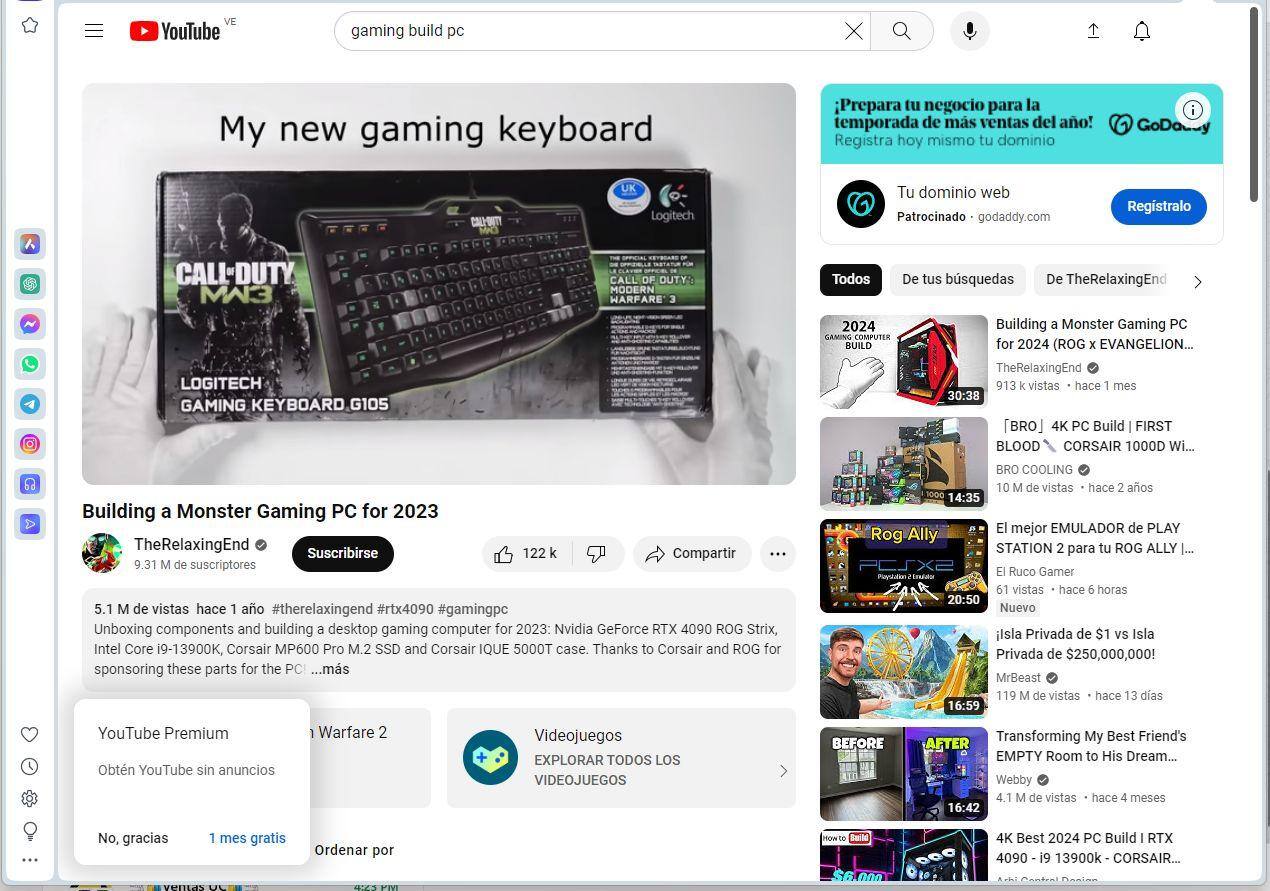Click the voice search microphone icon
The image size is (1270, 891).
tap(969, 31)
